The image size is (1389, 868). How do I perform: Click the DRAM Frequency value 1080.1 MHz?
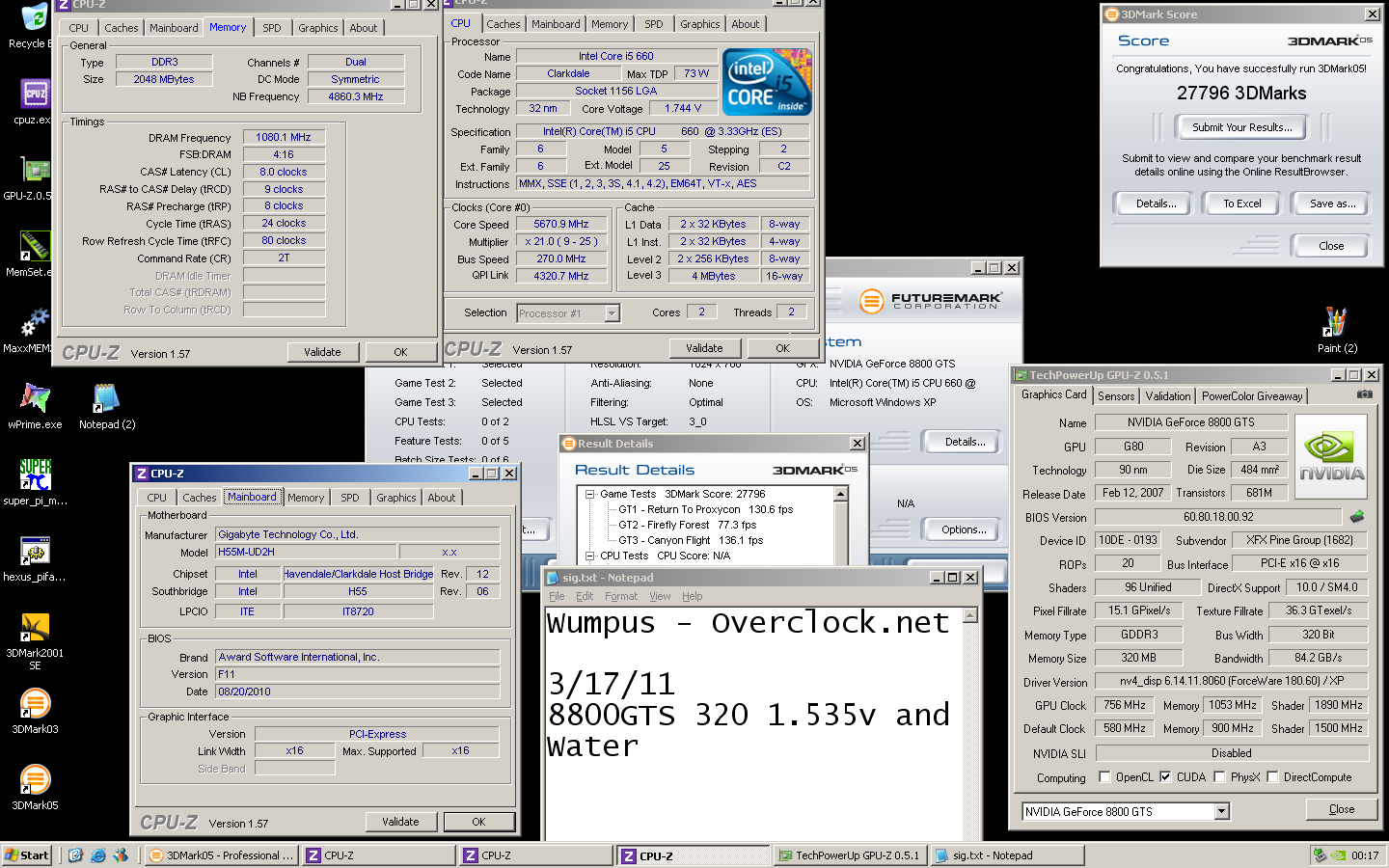pyautogui.click(x=284, y=137)
